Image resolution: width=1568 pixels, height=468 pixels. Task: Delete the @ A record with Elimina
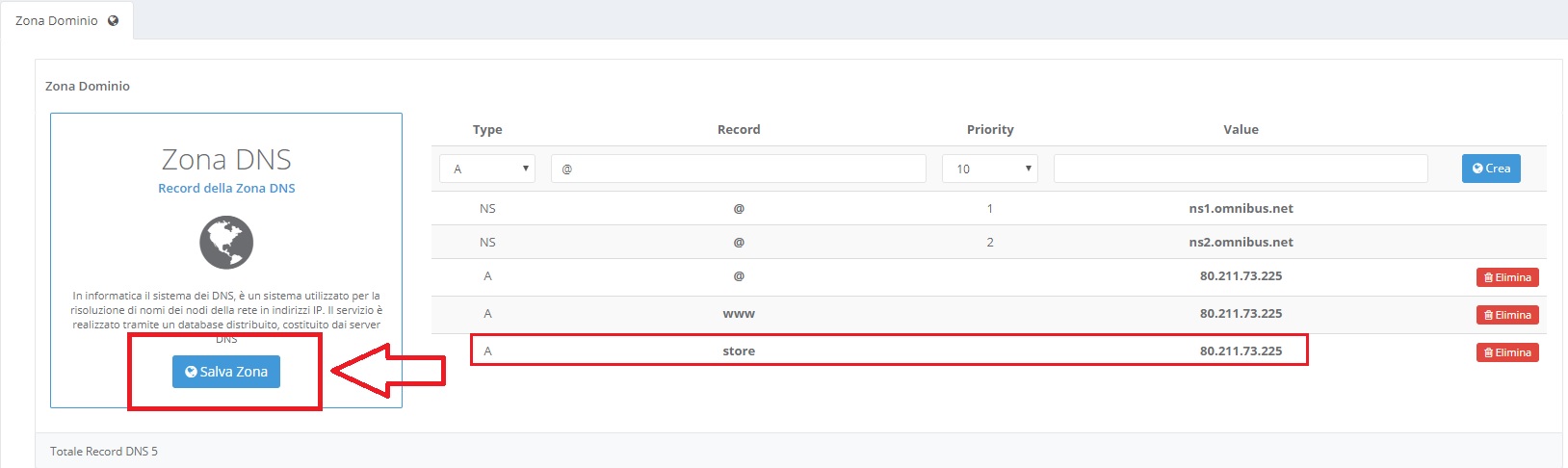click(x=1507, y=277)
